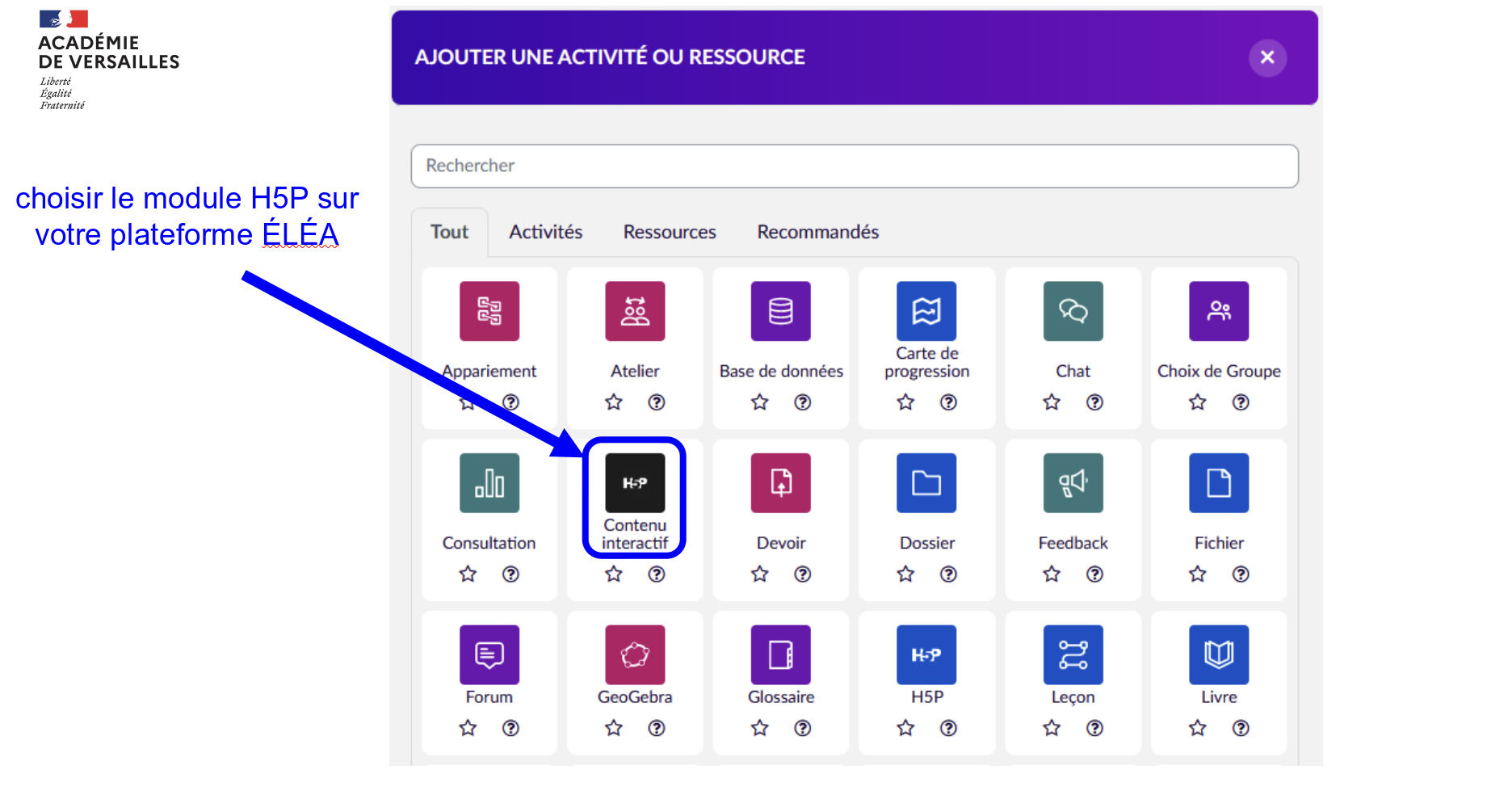Toggle favorite star for Devoir
The image size is (1512, 795).
[x=760, y=574]
